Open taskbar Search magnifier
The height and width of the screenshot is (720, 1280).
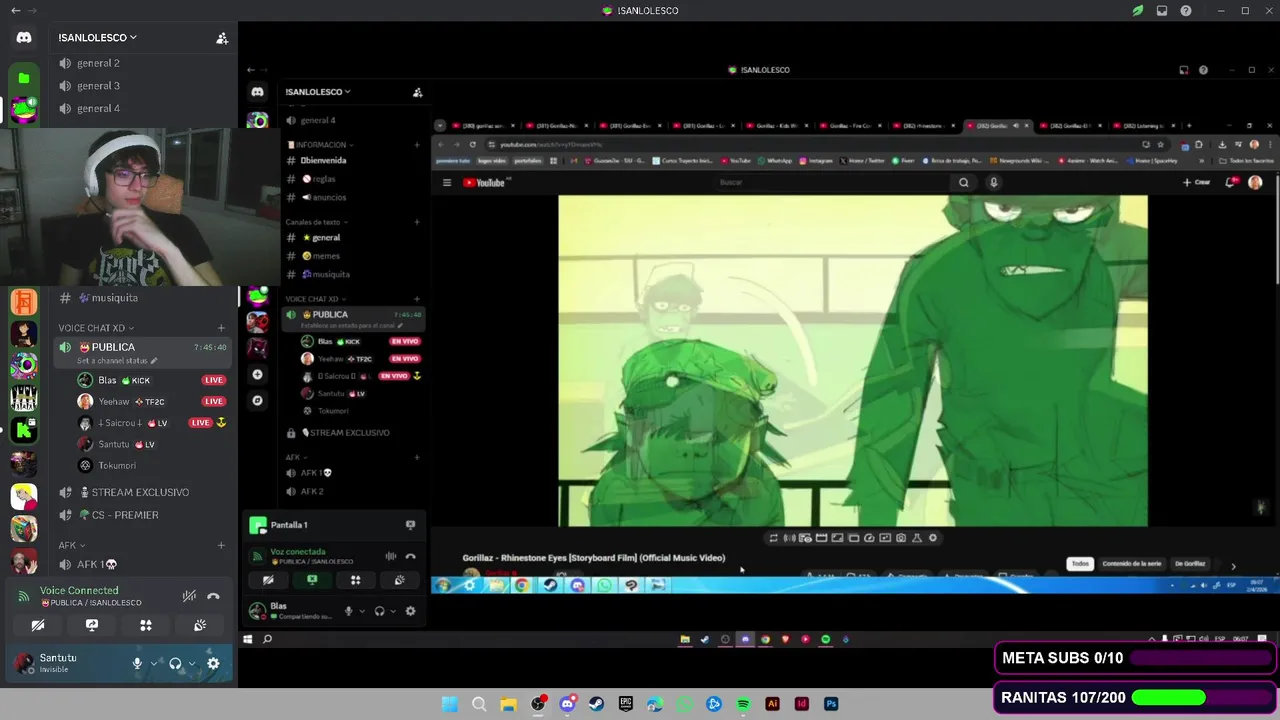(x=479, y=704)
